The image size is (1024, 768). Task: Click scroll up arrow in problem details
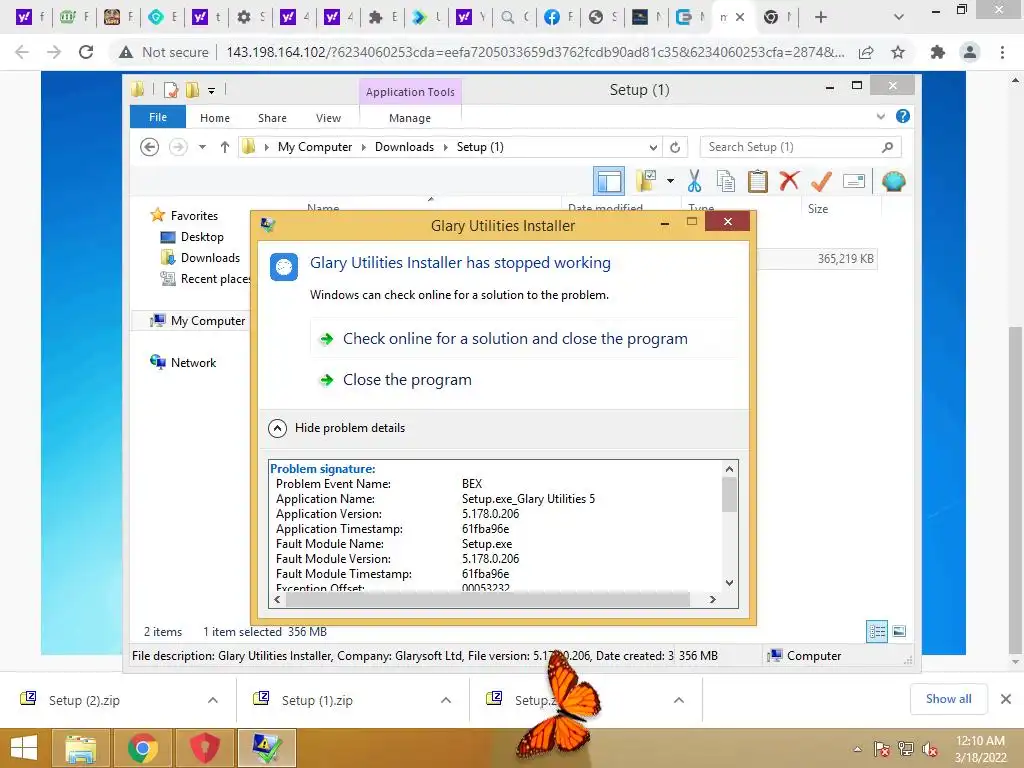(729, 469)
